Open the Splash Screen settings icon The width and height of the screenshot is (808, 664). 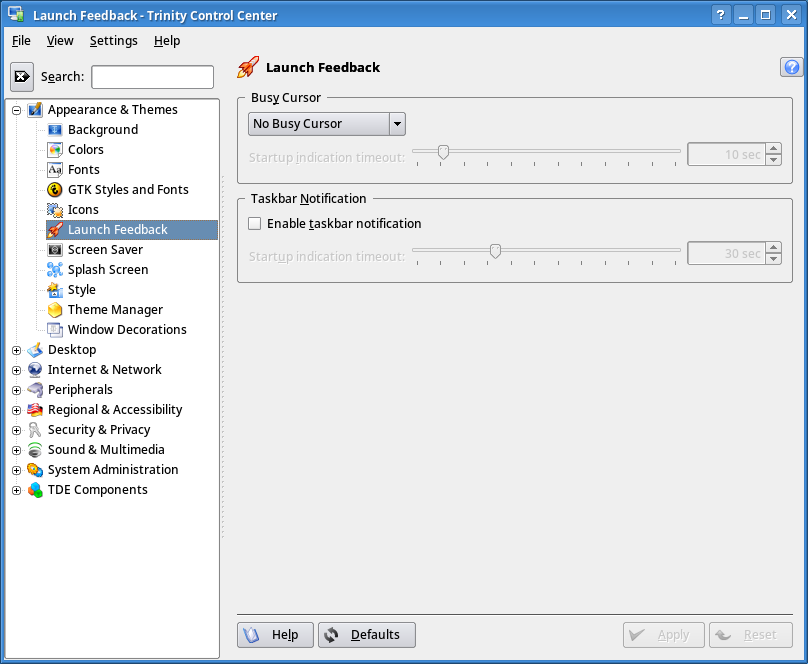(x=54, y=269)
